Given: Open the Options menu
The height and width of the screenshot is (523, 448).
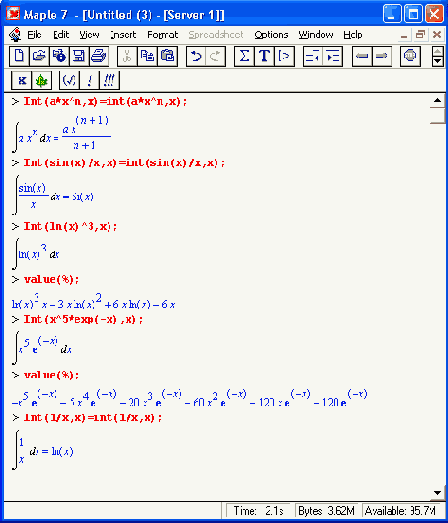Looking at the screenshot, I should point(271,35).
